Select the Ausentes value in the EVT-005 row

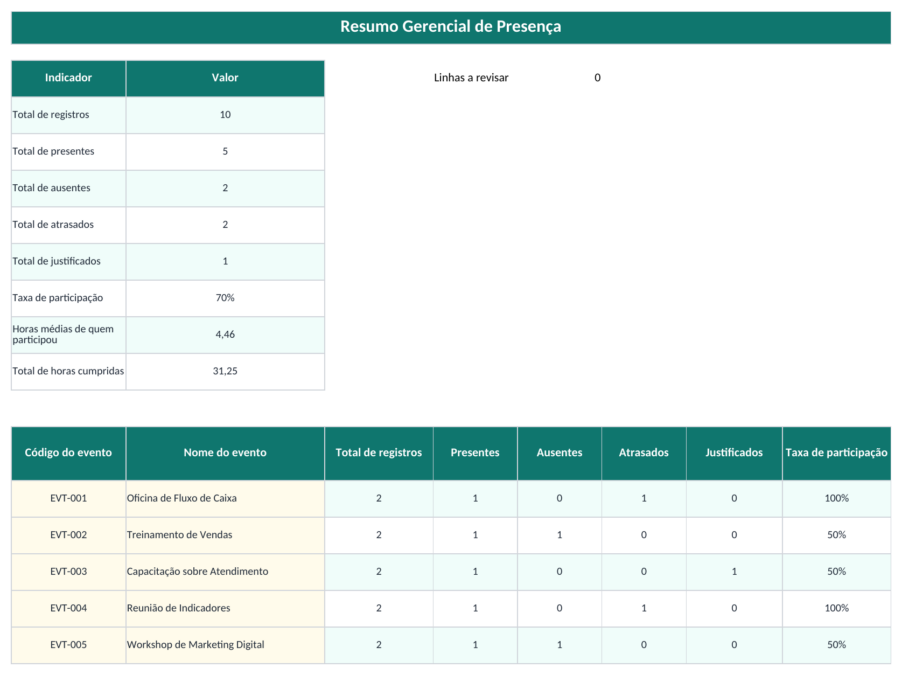[x=559, y=645]
